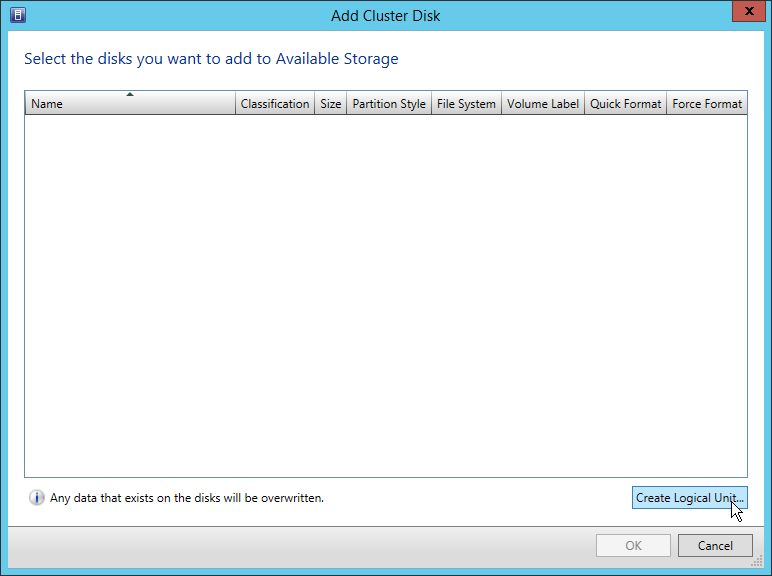Click the data overwritten warning text

[187, 498]
